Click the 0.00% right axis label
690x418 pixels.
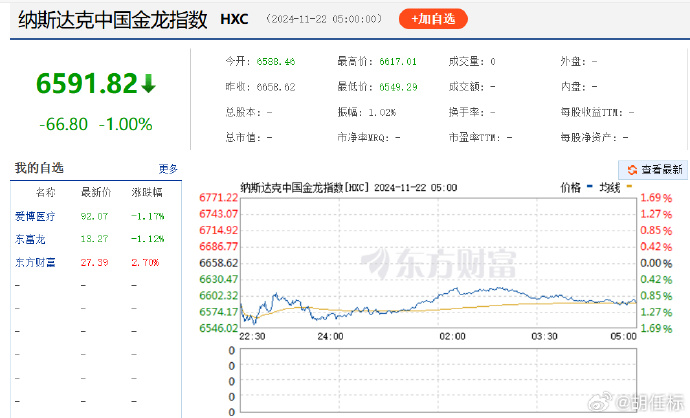656,263
